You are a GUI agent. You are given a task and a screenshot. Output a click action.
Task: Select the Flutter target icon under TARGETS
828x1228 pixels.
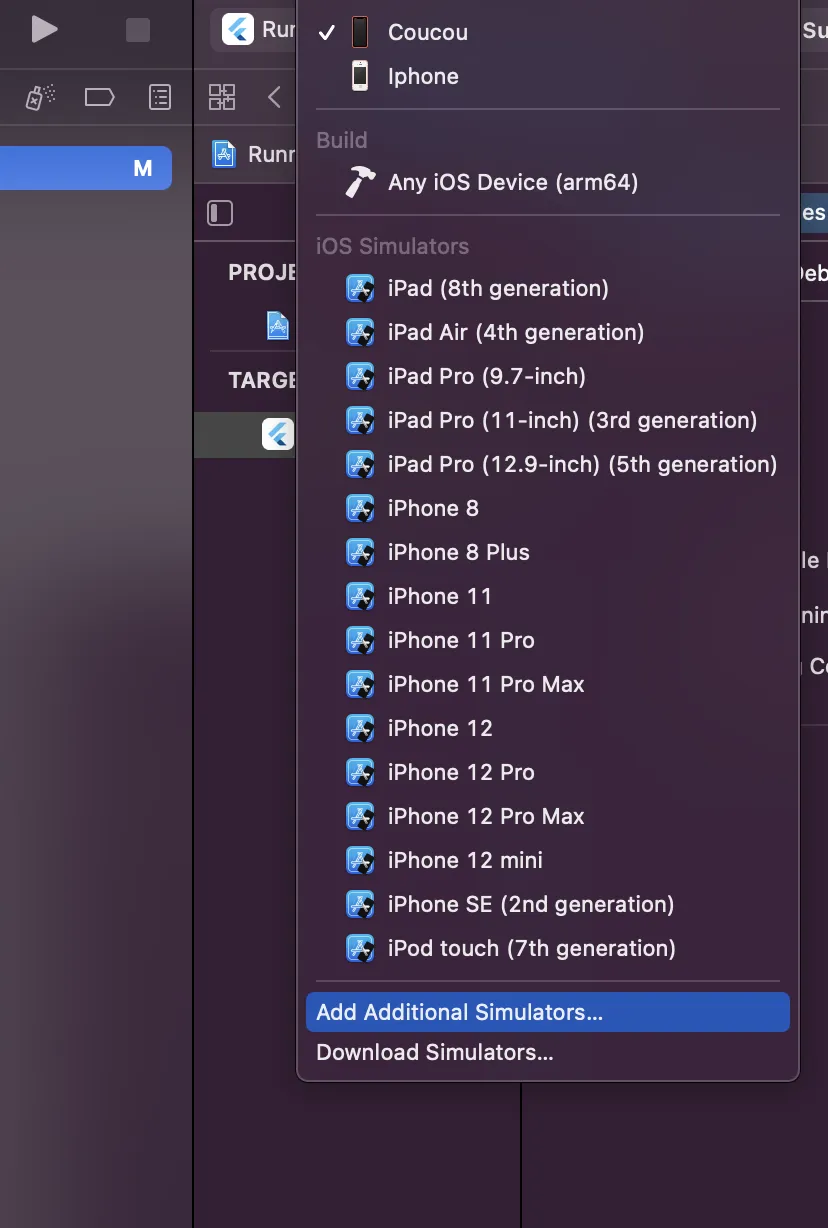point(278,434)
